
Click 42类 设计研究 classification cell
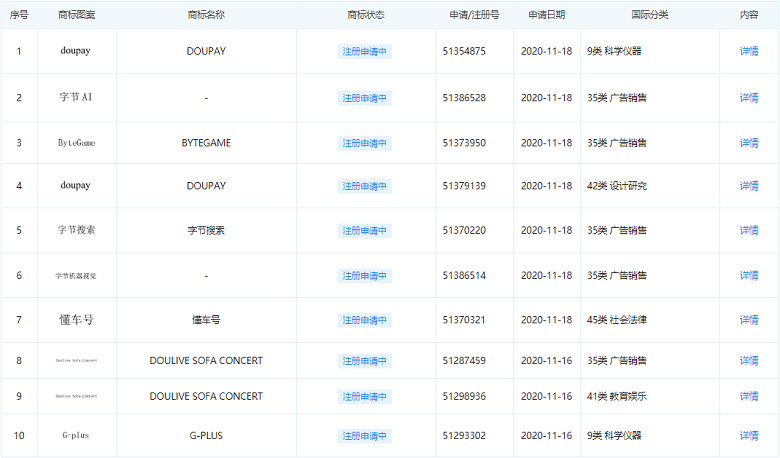click(617, 186)
